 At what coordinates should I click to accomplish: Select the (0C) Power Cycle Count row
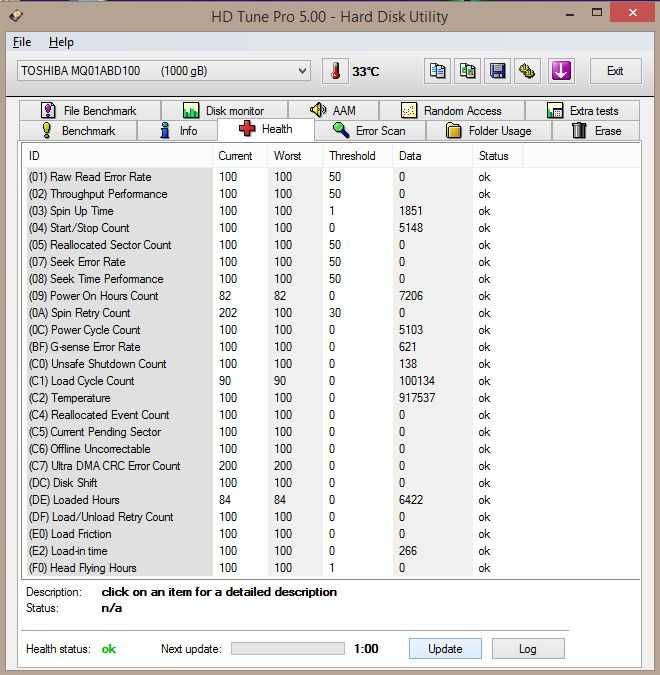[x=331, y=330]
